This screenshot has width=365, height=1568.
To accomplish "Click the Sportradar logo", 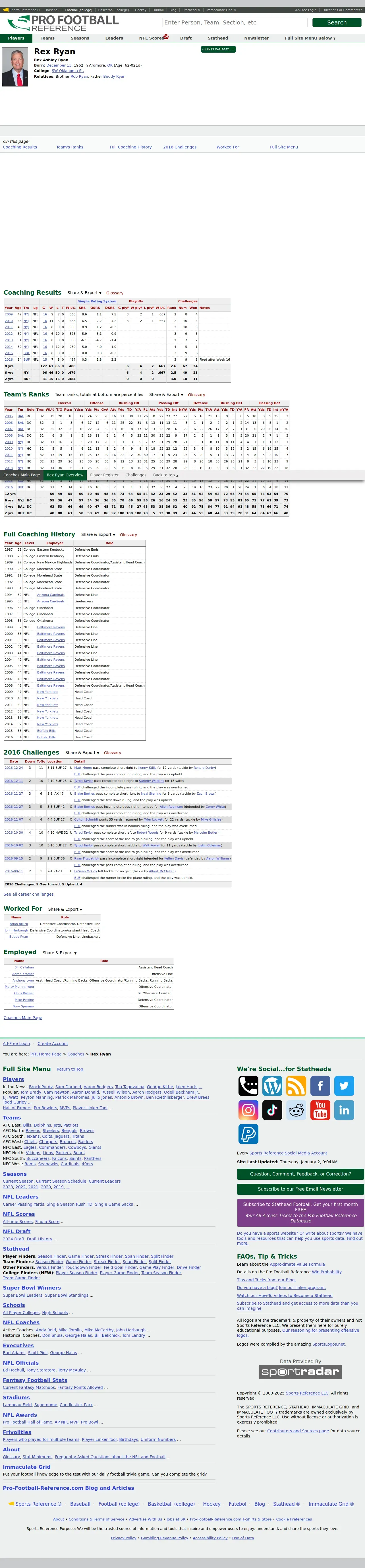I will [300, 1372].
